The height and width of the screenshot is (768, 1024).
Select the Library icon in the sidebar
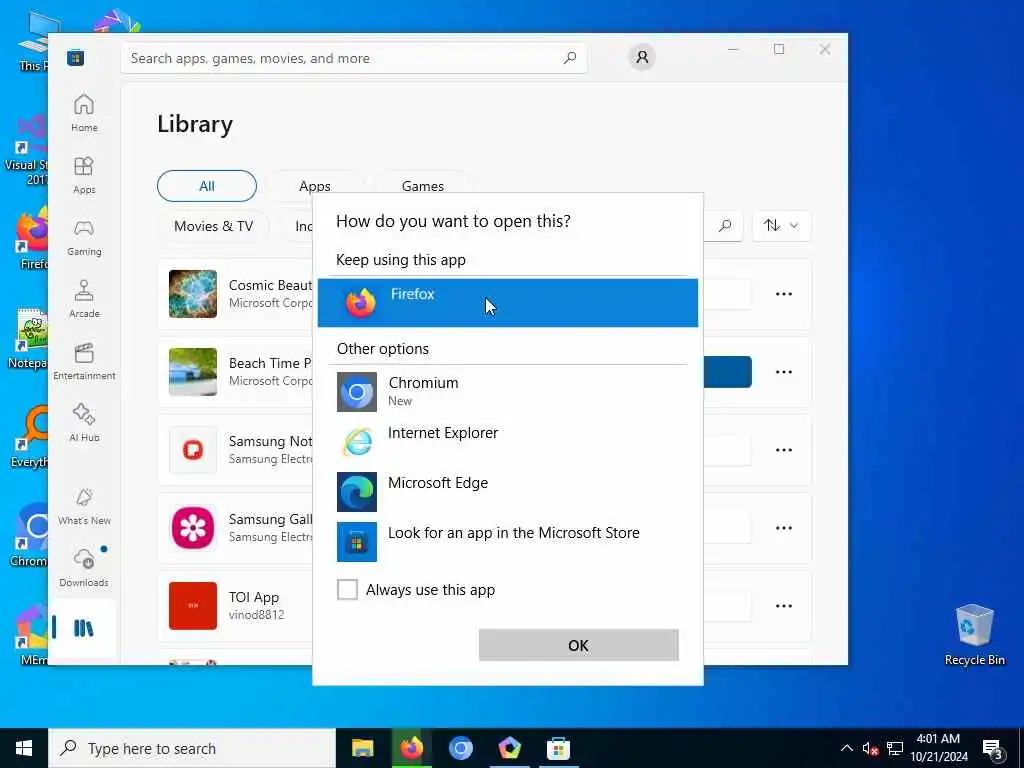84,628
